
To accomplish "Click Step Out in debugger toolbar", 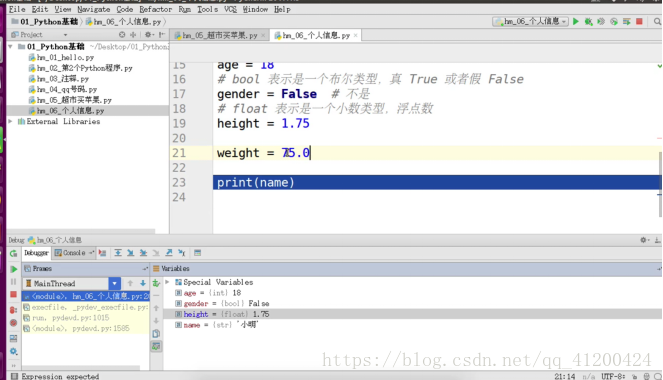I will click(169, 253).
